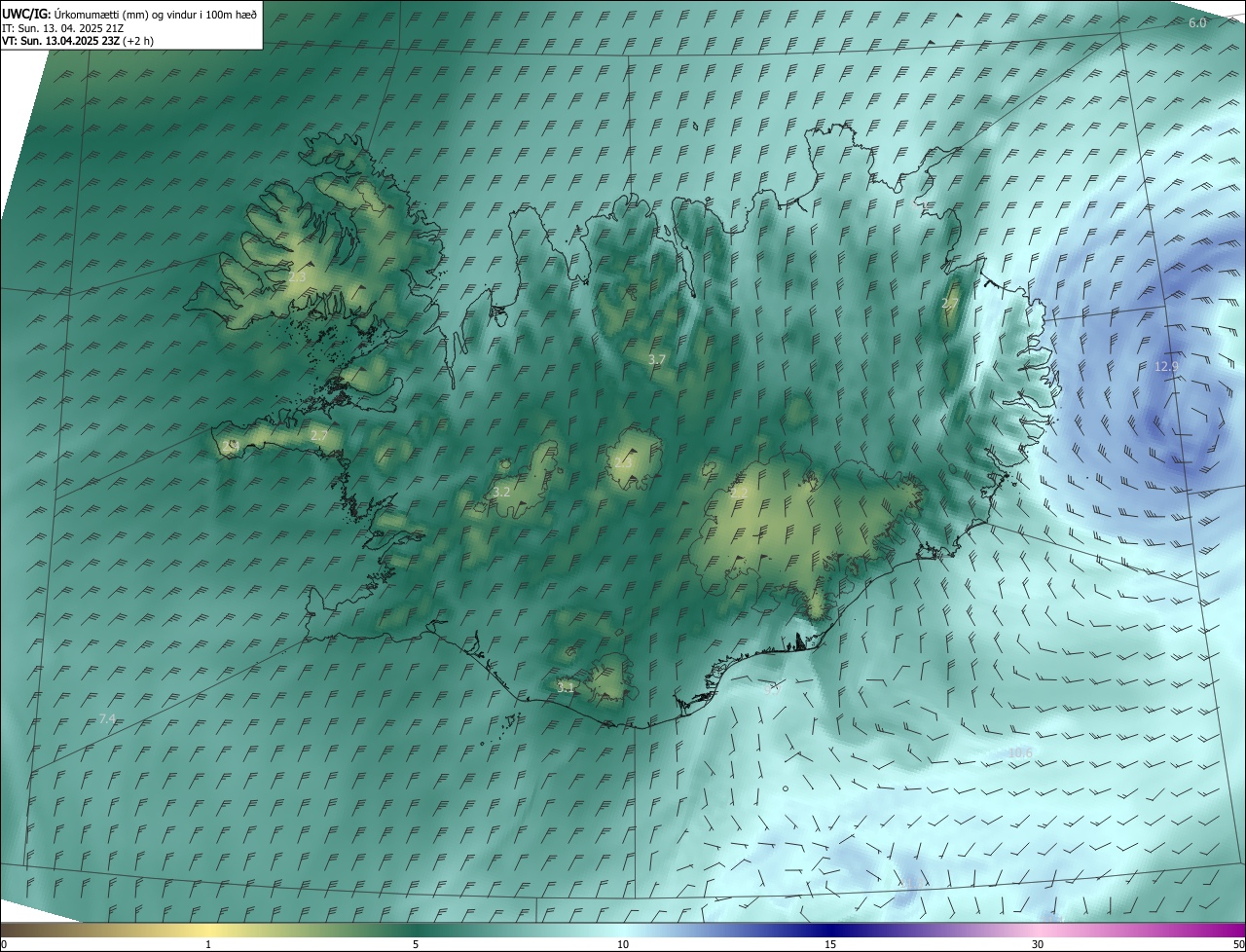Screen dimensions: 1246x952
Task: Click the initial time line 'IT: Sun. 13. 04. 2025 21Z'
Action: coord(62,27)
